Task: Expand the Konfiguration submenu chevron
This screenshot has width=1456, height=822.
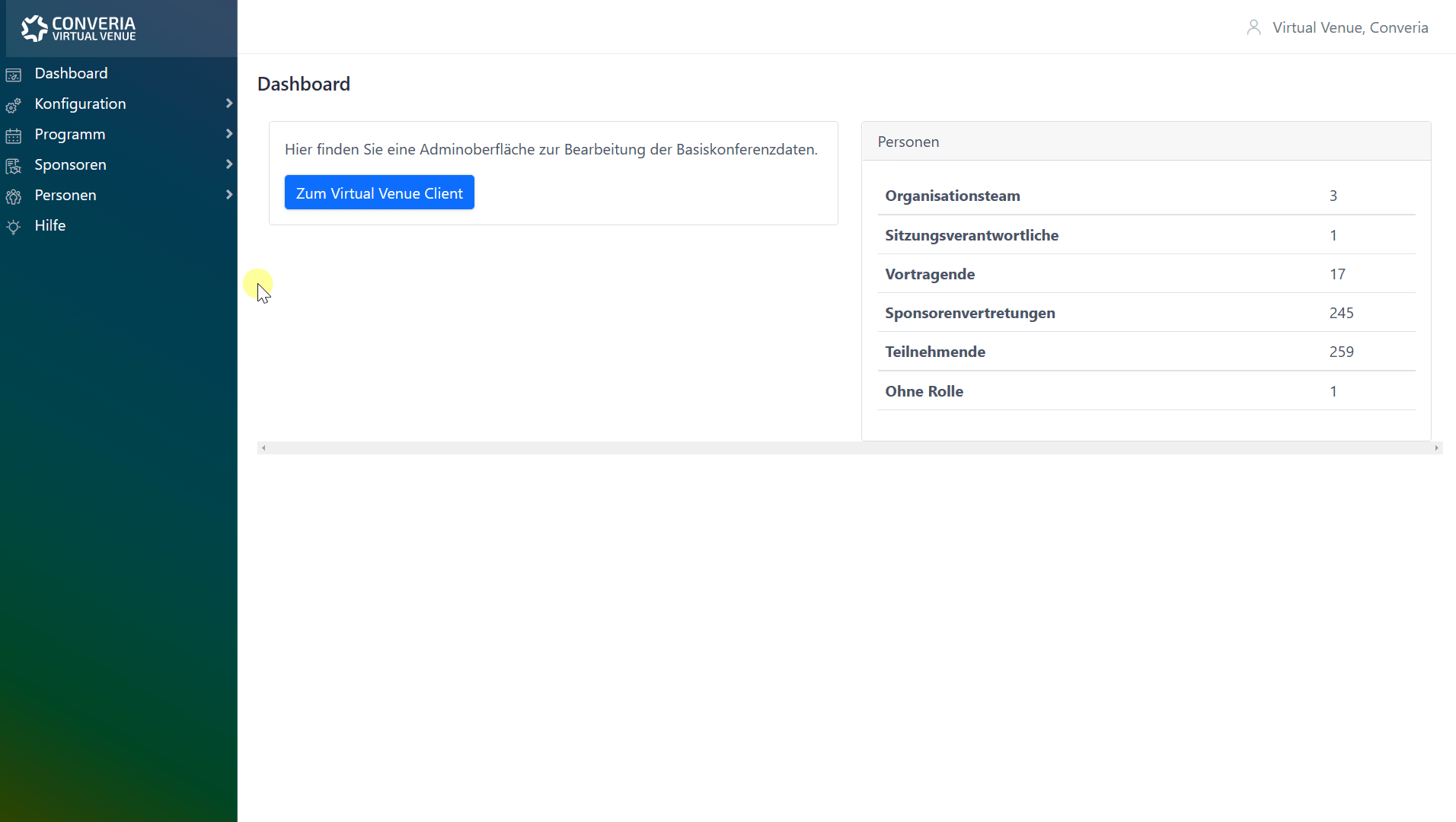Action: pyautogui.click(x=228, y=104)
